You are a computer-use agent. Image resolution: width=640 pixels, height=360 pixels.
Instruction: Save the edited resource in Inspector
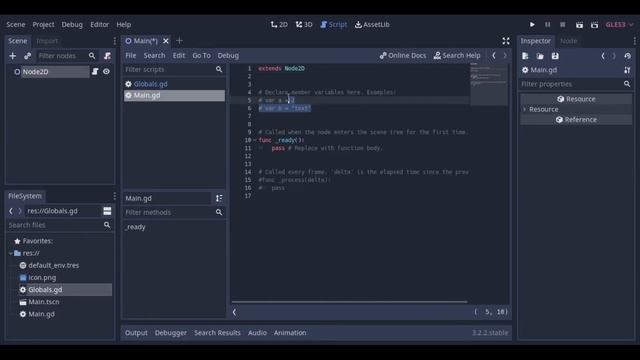pos(555,56)
